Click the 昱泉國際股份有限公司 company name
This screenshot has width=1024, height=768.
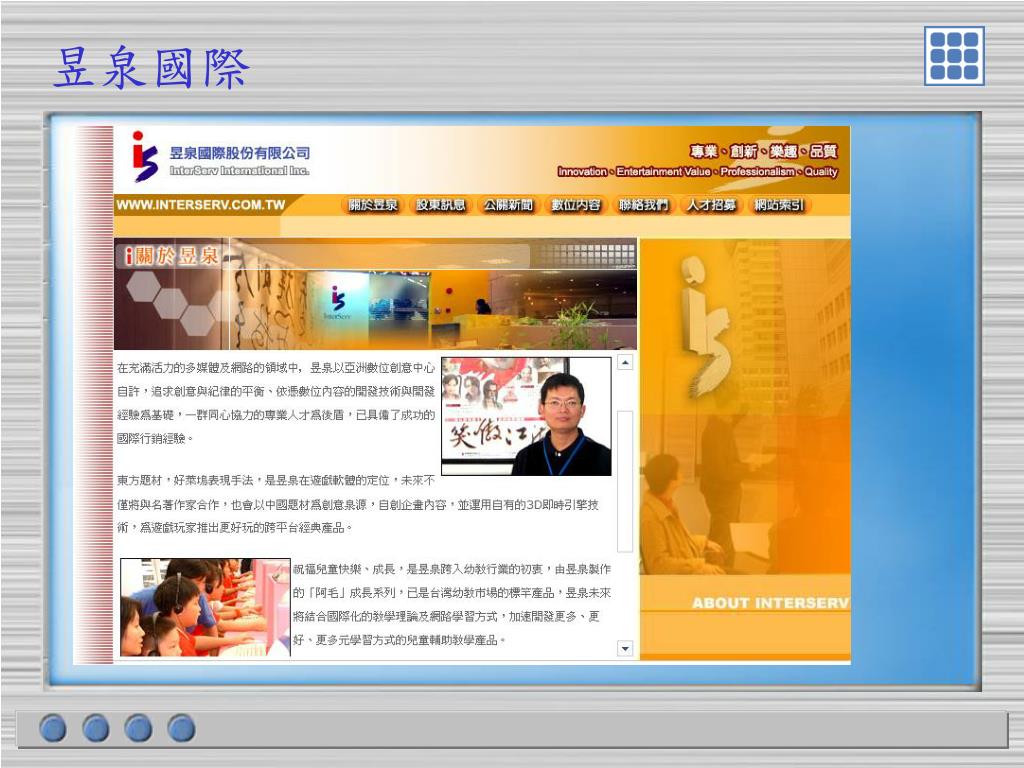(240, 153)
